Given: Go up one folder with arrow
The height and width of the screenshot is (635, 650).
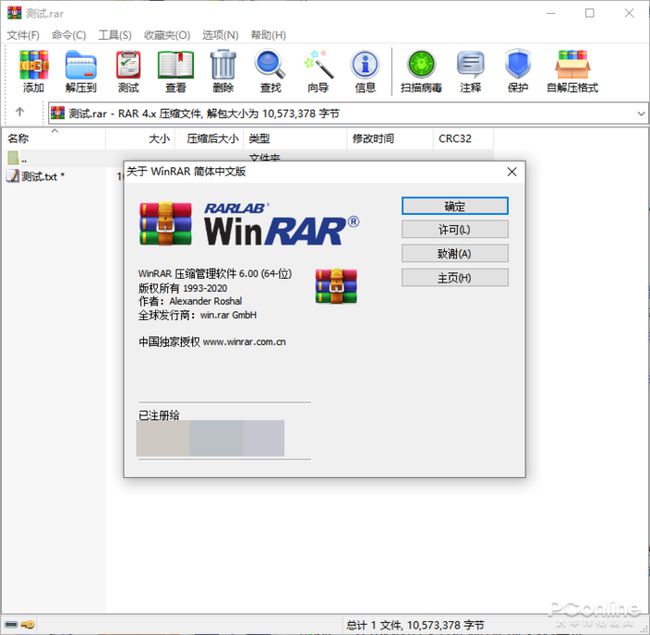Looking at the screenshot, I should (x=19, y=111).
